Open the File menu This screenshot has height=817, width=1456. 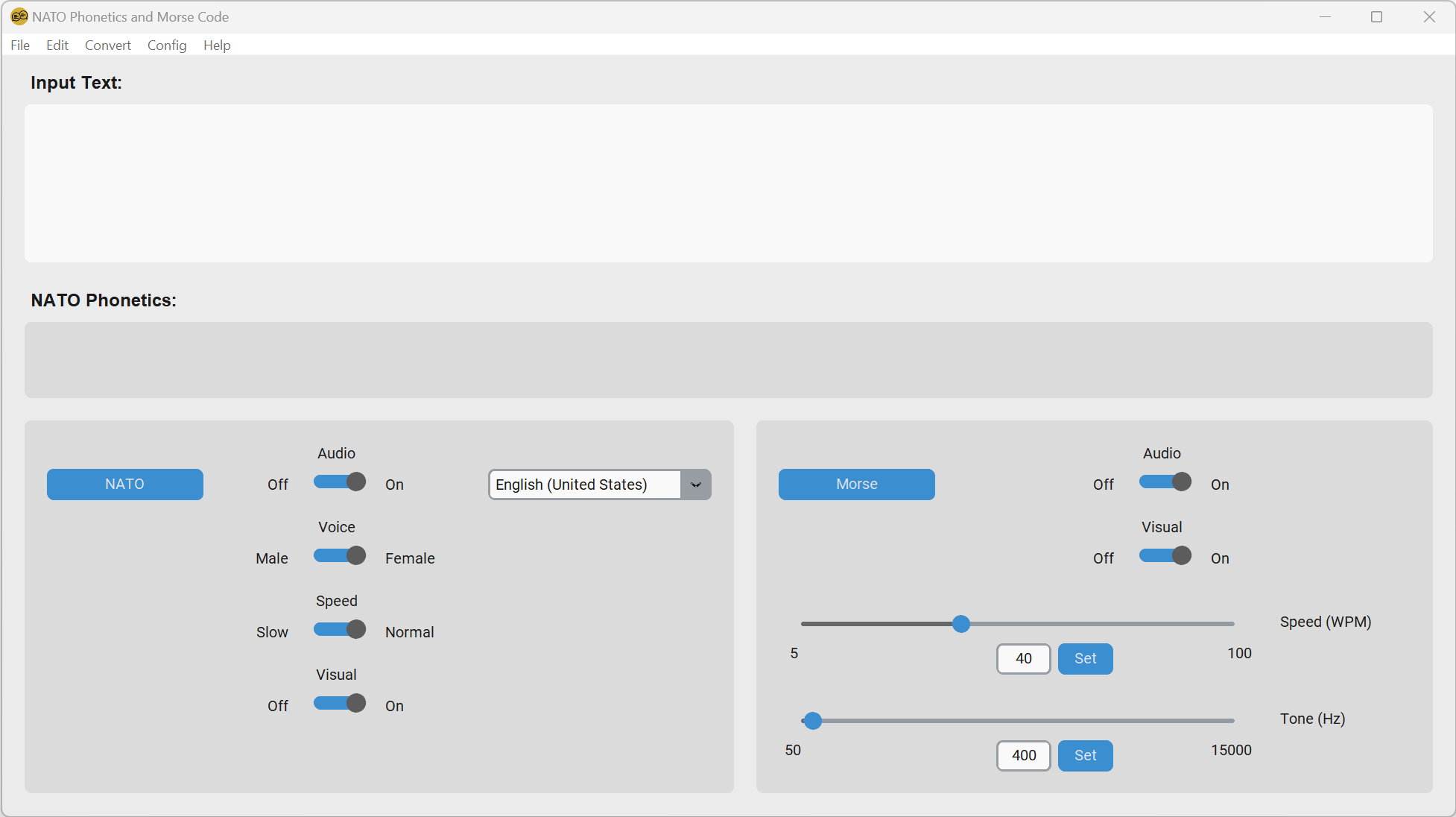coord(20,45)
